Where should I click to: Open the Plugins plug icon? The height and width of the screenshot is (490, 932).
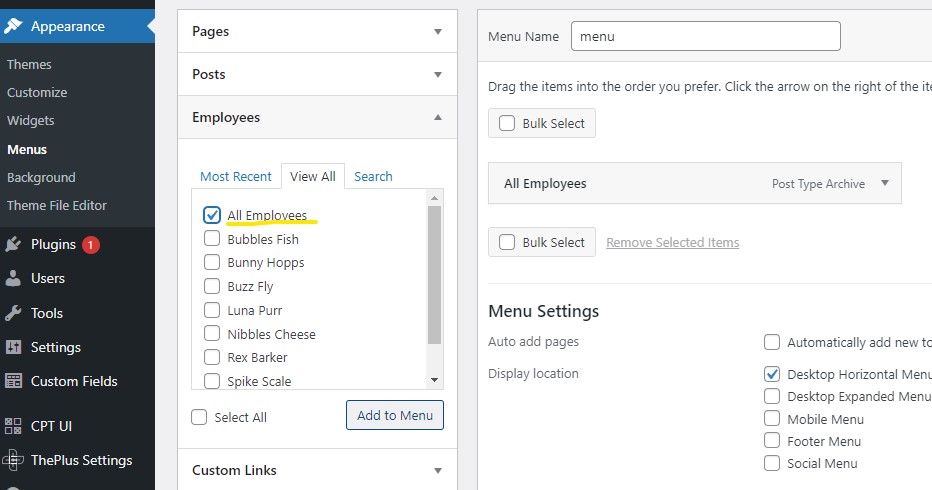(x=13, y=244)
